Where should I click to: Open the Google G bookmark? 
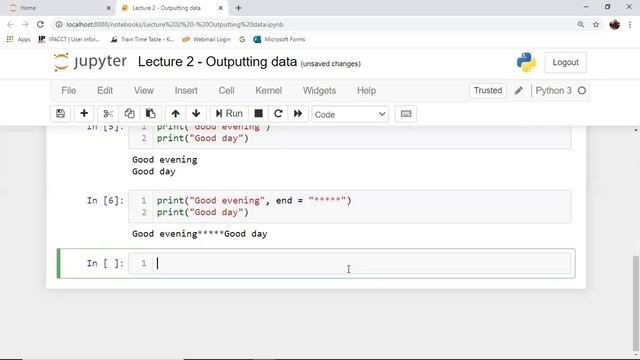[242, 39]
